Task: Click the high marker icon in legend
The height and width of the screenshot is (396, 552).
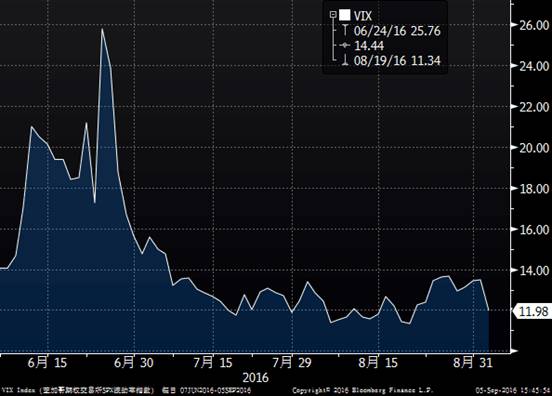Action: point(345,31)
